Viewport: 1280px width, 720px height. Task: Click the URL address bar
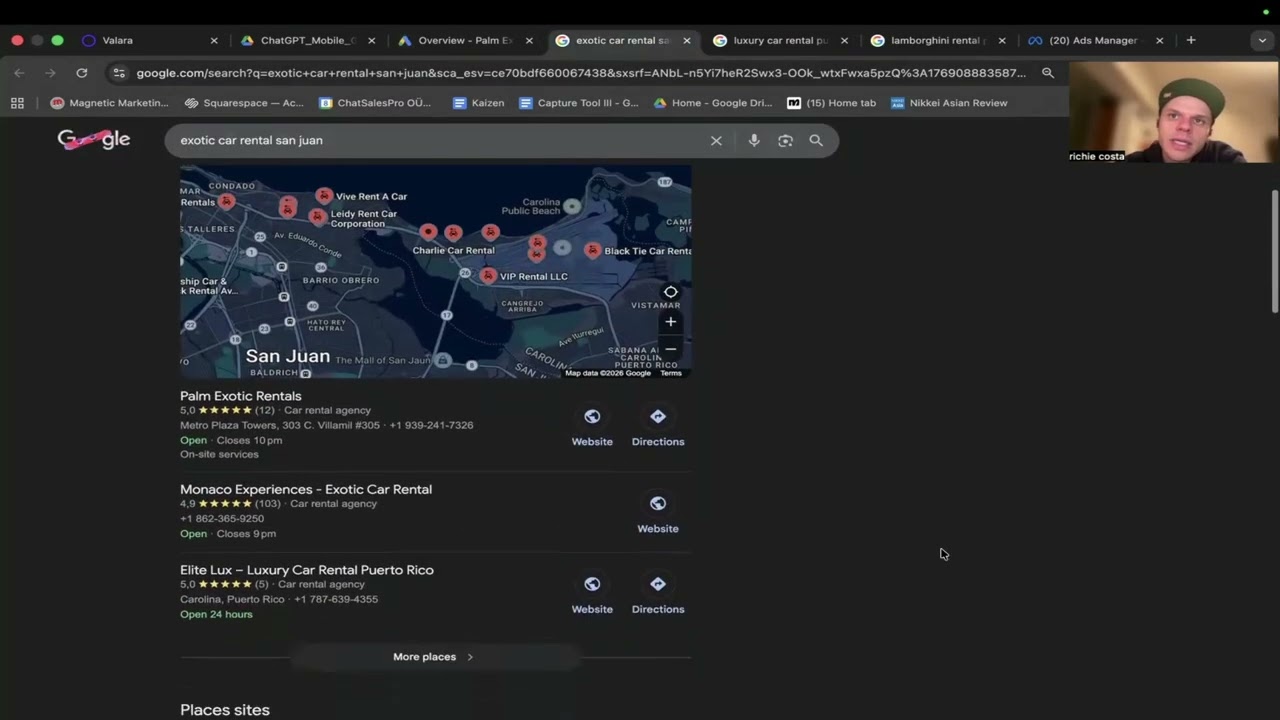[580, 73]
